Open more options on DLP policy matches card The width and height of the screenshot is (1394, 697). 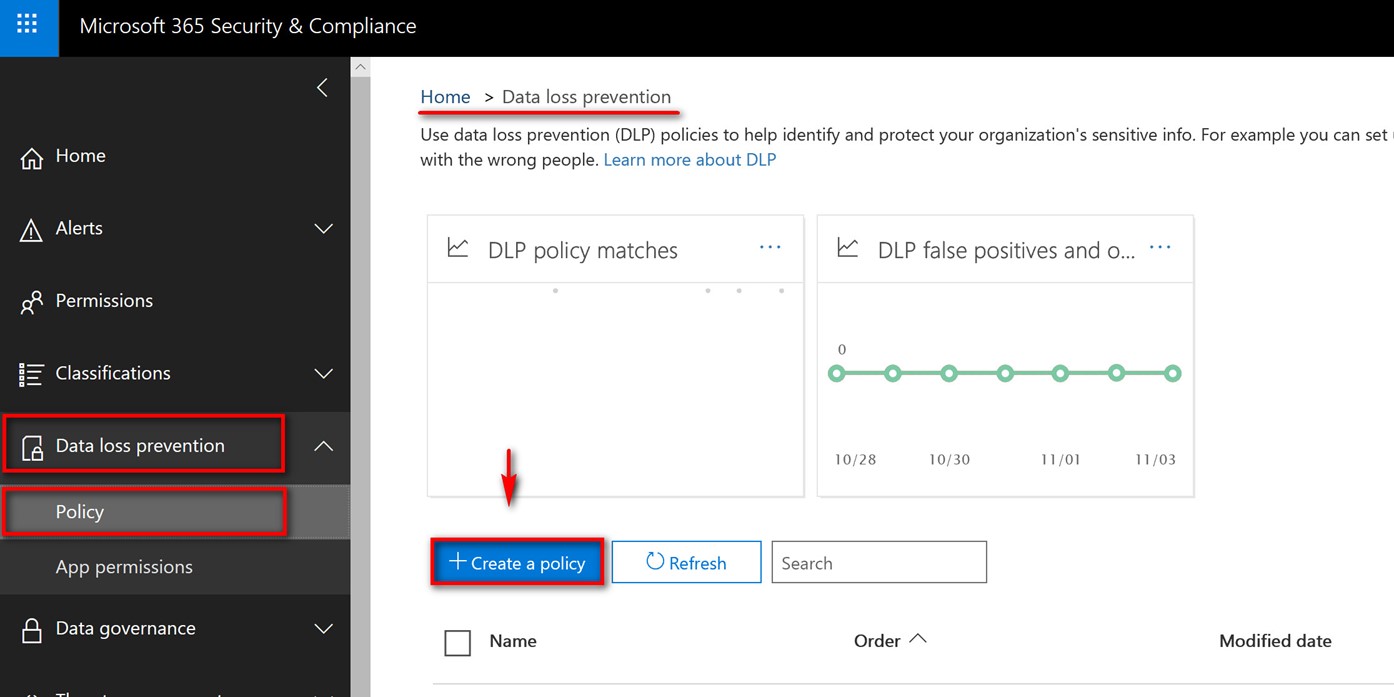click(770, 247)
